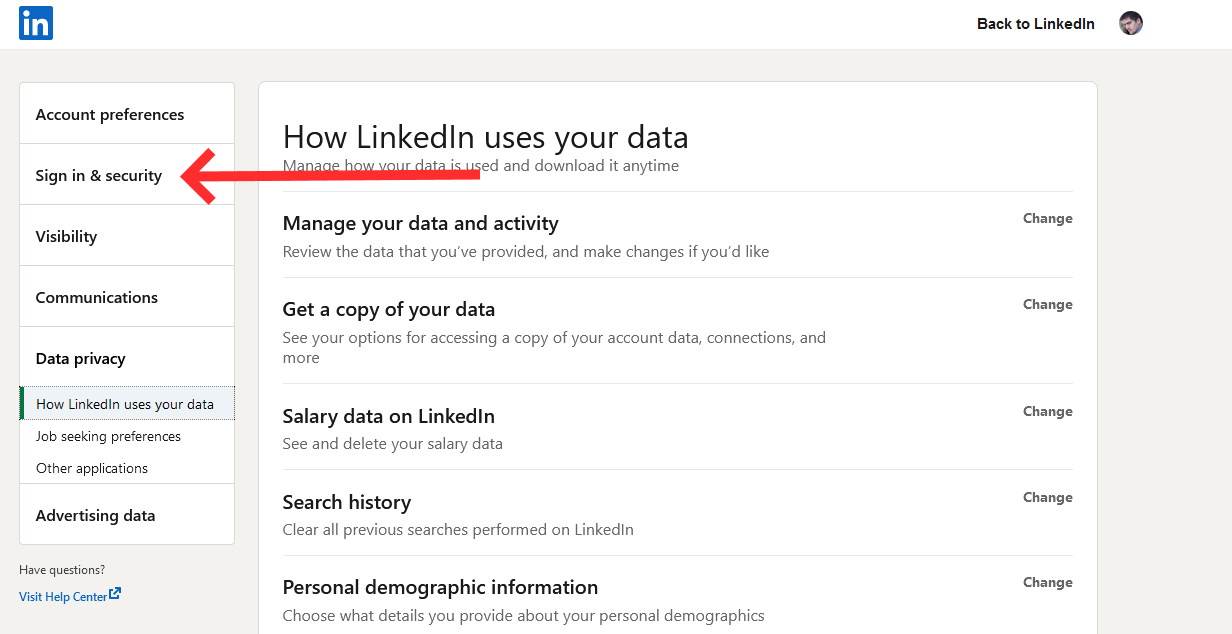Open Advertising data settings
Viewport: 1232px width, 634px height.
pos(95,515)
